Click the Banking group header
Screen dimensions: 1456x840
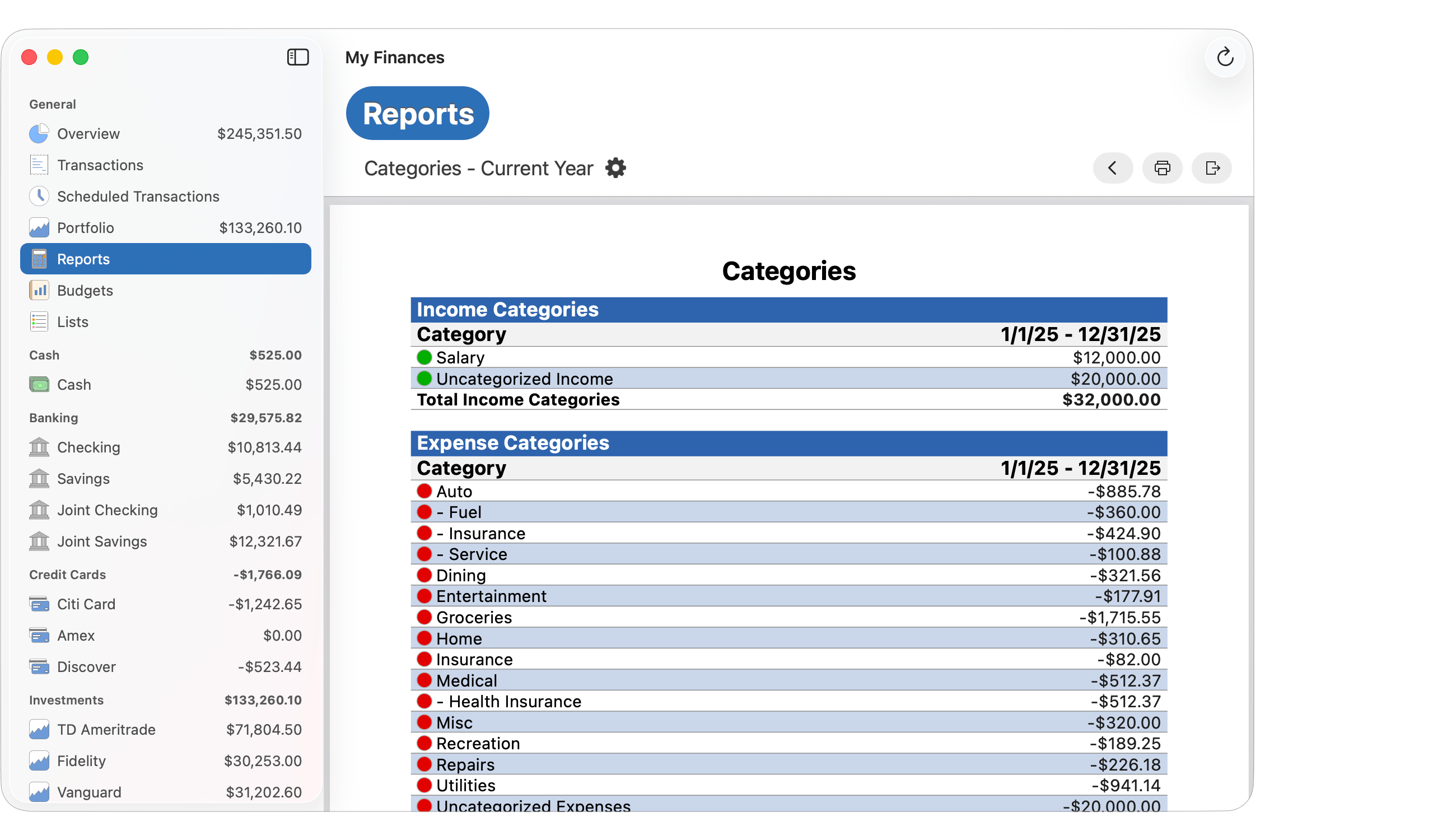pyautogui.click(x=54, y=418)
